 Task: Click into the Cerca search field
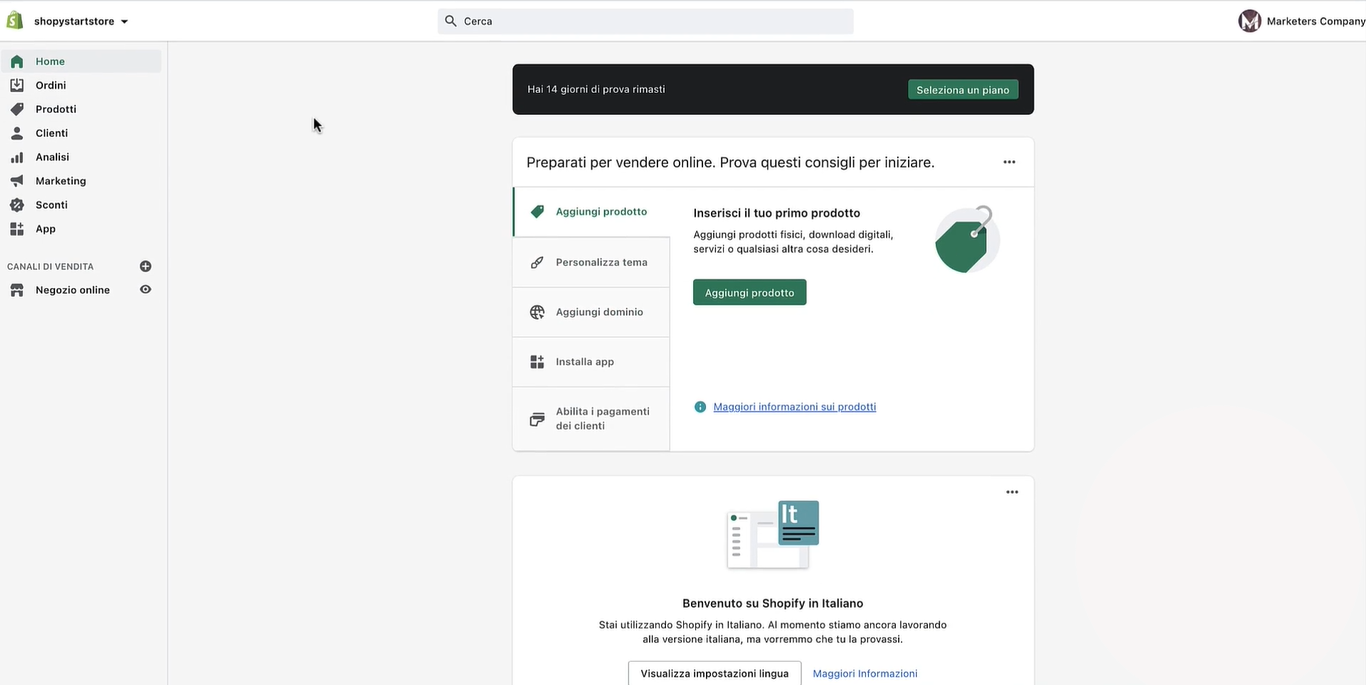(x=645, y=21)
